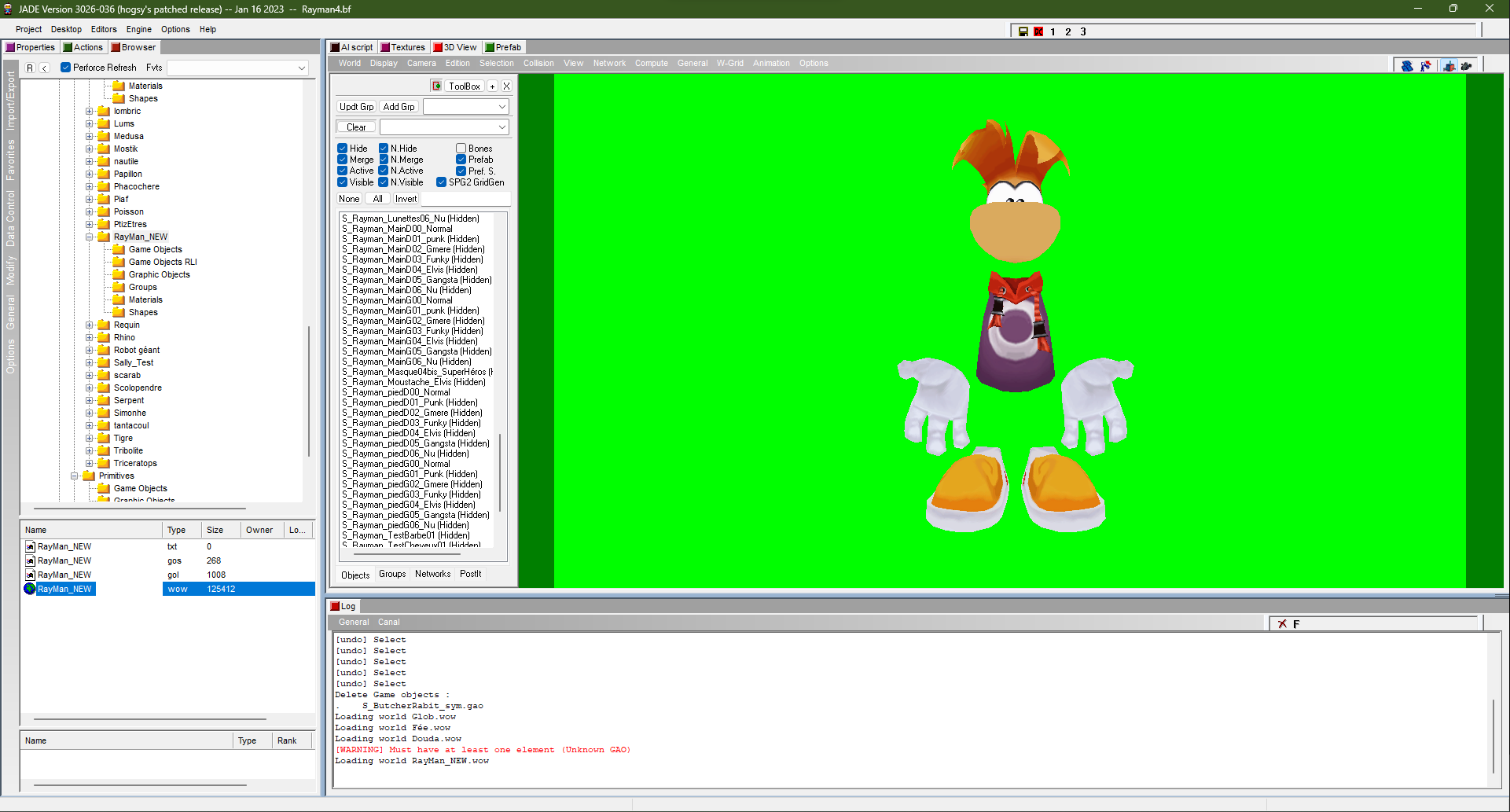Select the RayMan_NEW wow world file row
This screenshot has height=812, width=1510.
click(169, 589)
